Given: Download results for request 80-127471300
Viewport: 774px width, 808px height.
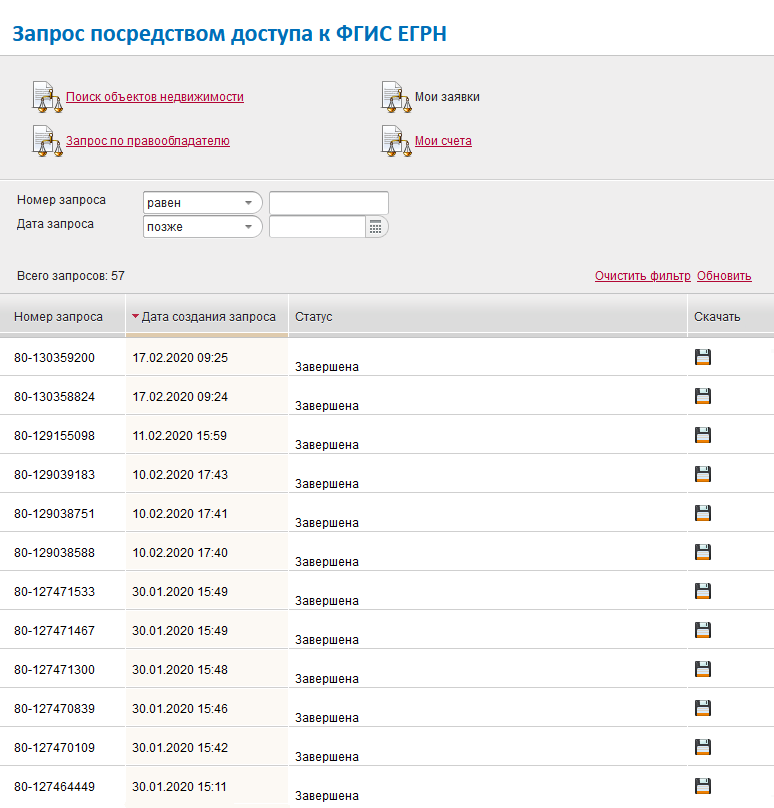Looking at the screenshot, I should pos(703,669).
